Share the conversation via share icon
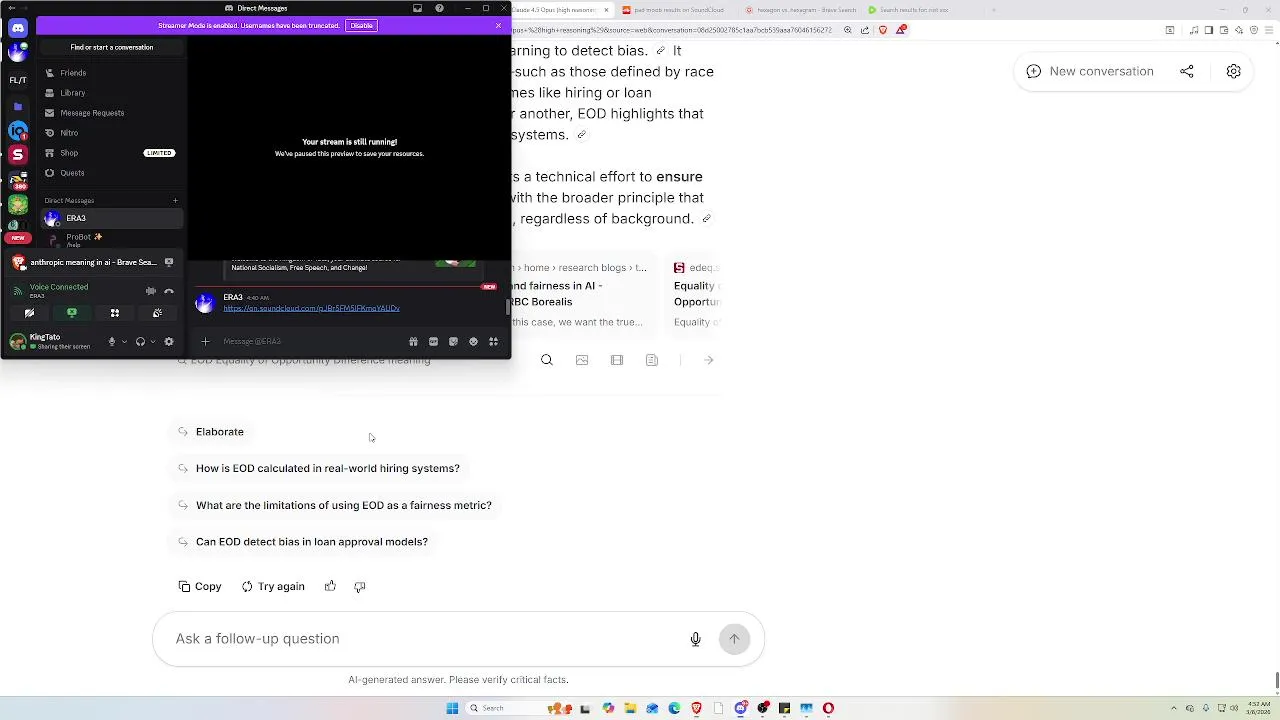 (x=1187, y=71)
